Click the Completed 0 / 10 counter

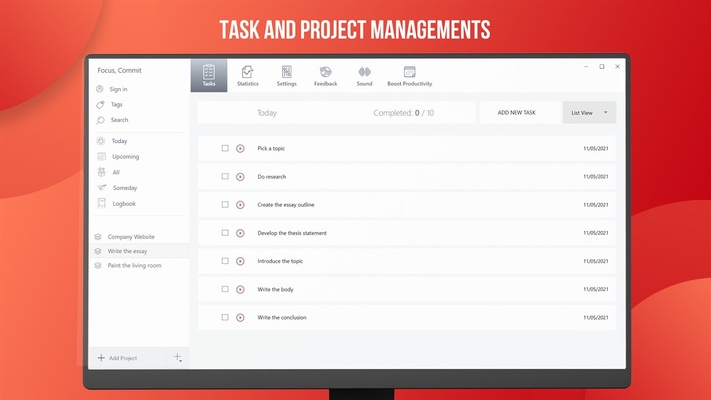click(404, 113)
